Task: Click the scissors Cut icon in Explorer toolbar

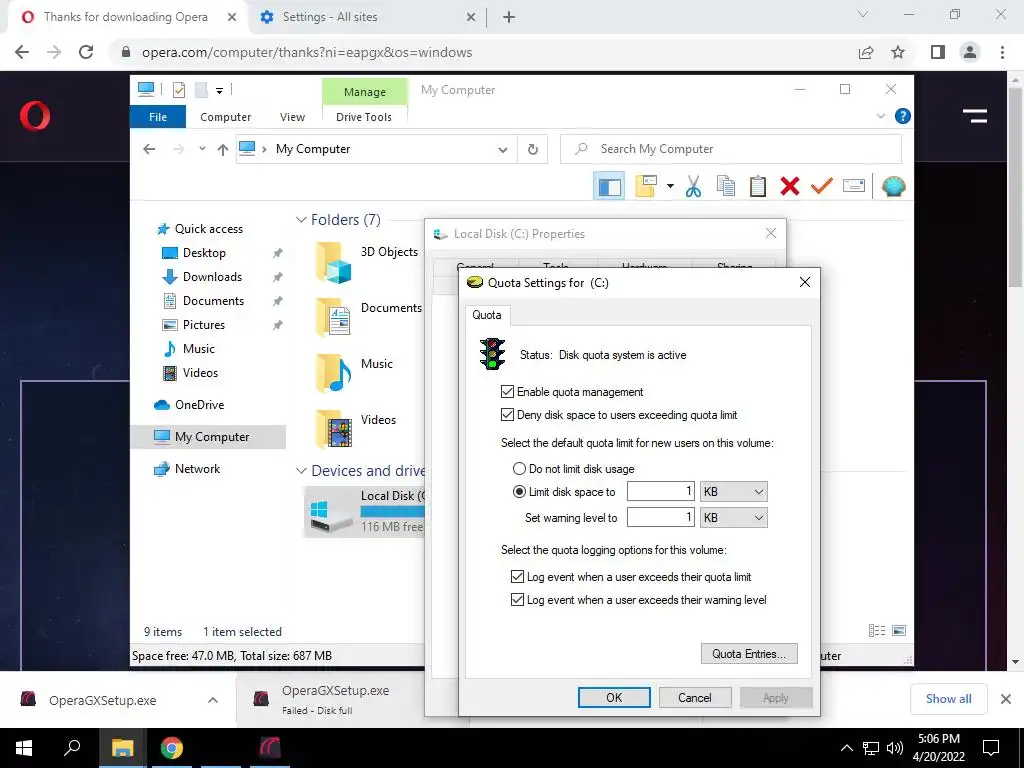Action: point(694,187)
